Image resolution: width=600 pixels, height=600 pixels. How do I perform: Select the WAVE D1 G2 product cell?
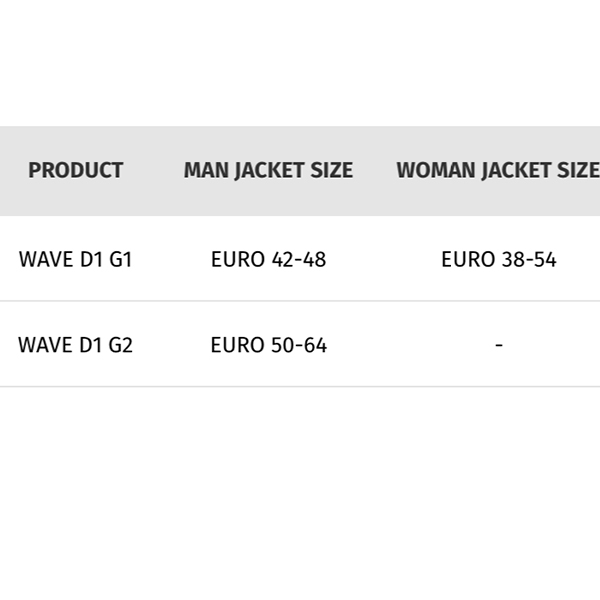click(x=75, y=346)
